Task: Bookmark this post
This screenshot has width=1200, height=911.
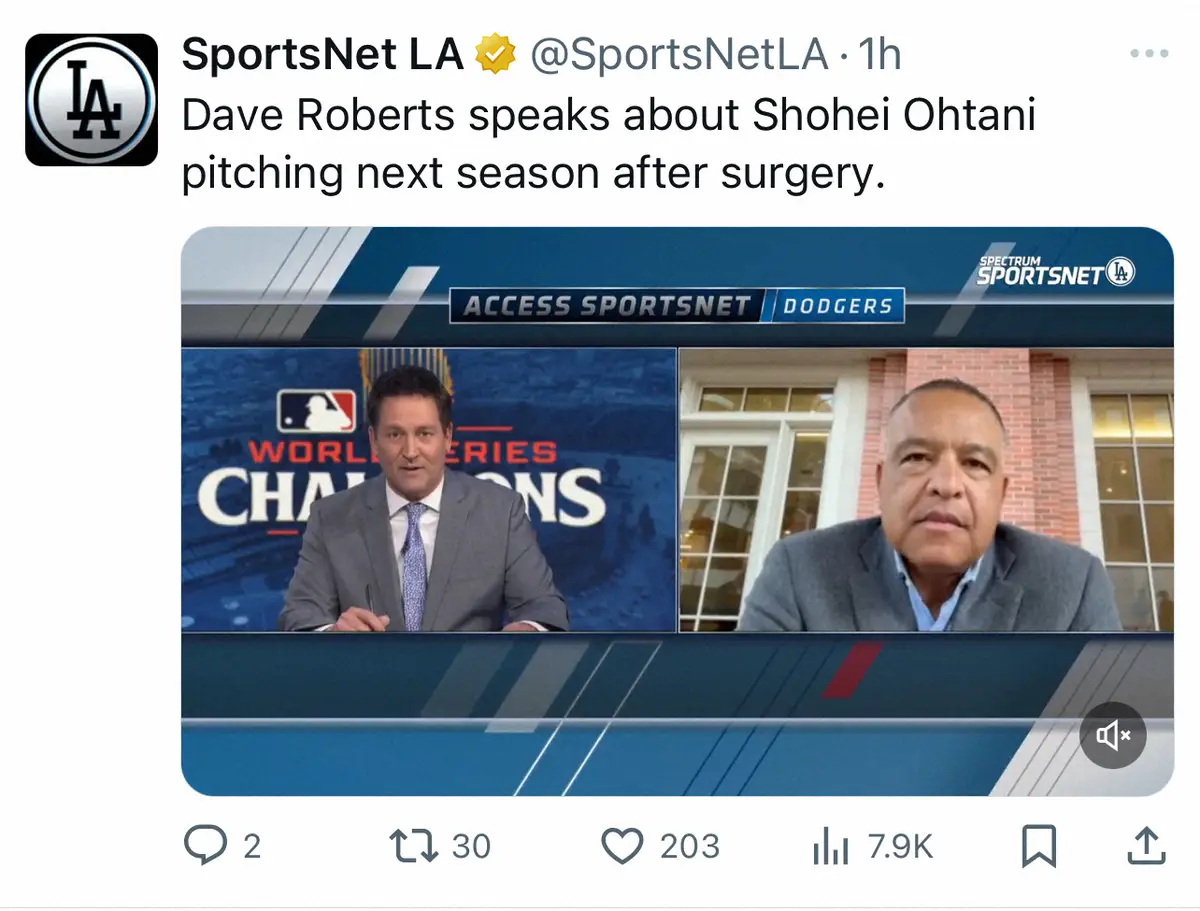Action: tap(1039, 848)
